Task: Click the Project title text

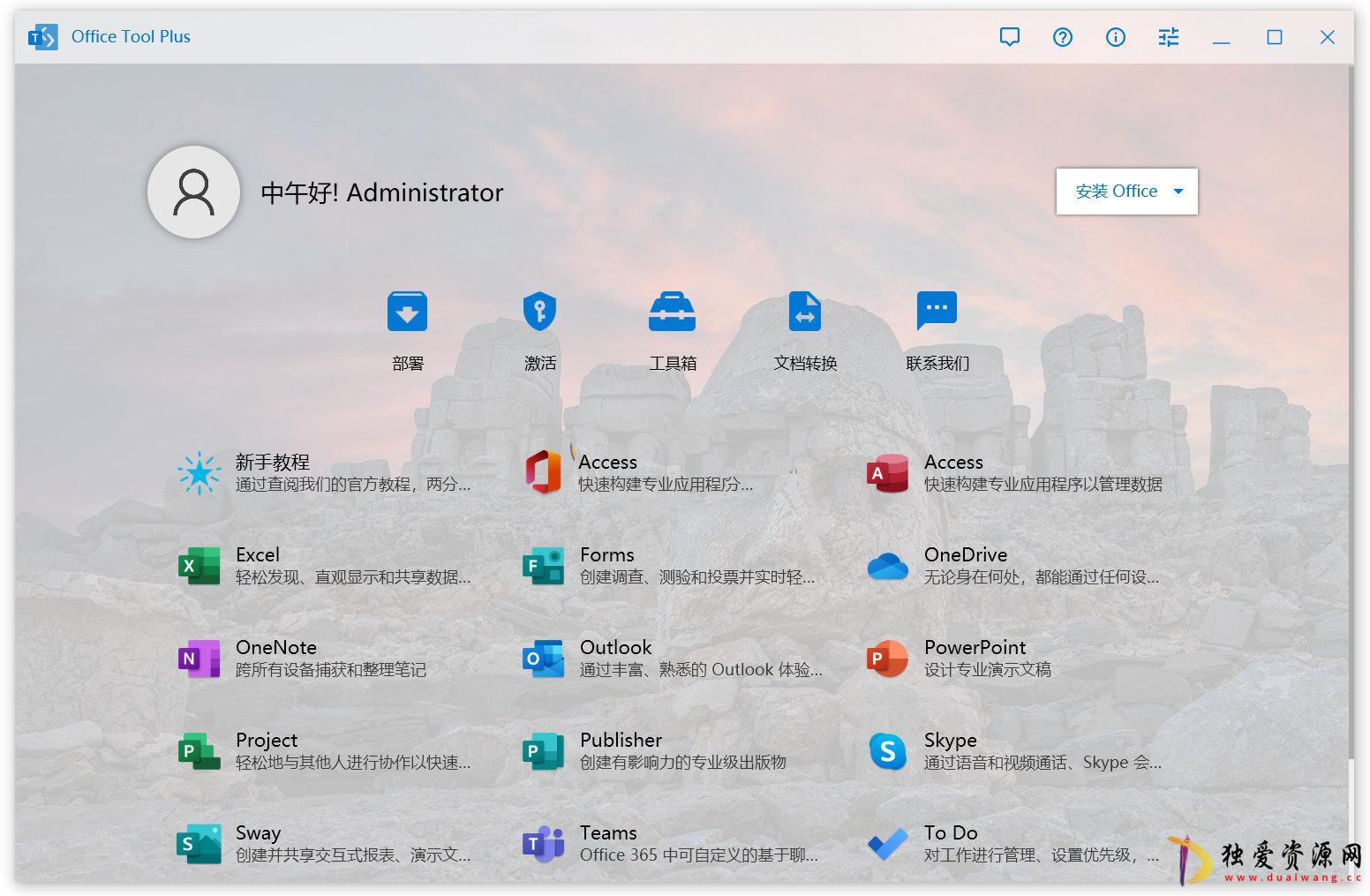Action: click(266, 740)
